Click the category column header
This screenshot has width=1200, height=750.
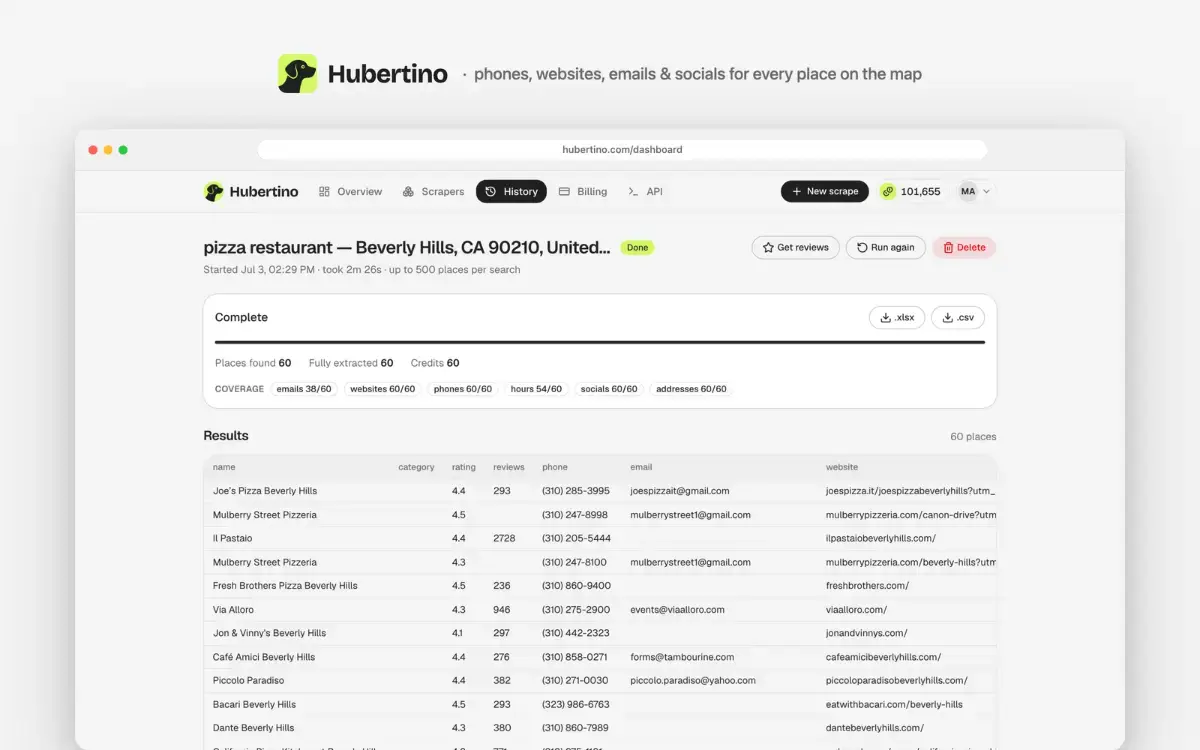tap(416, 467)
